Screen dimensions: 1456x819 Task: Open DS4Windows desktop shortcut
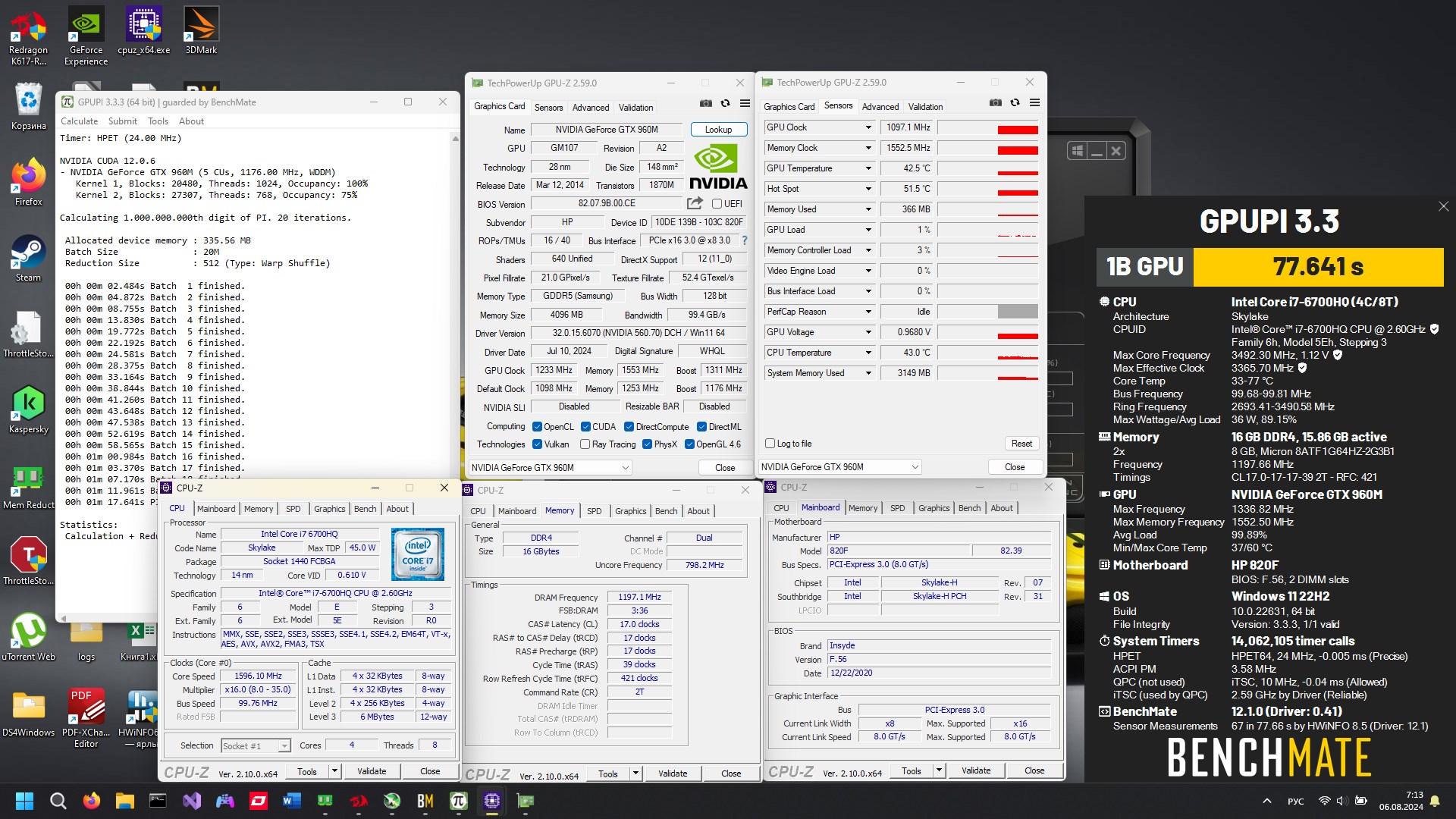pyautogui.click(x=29, y=713)
